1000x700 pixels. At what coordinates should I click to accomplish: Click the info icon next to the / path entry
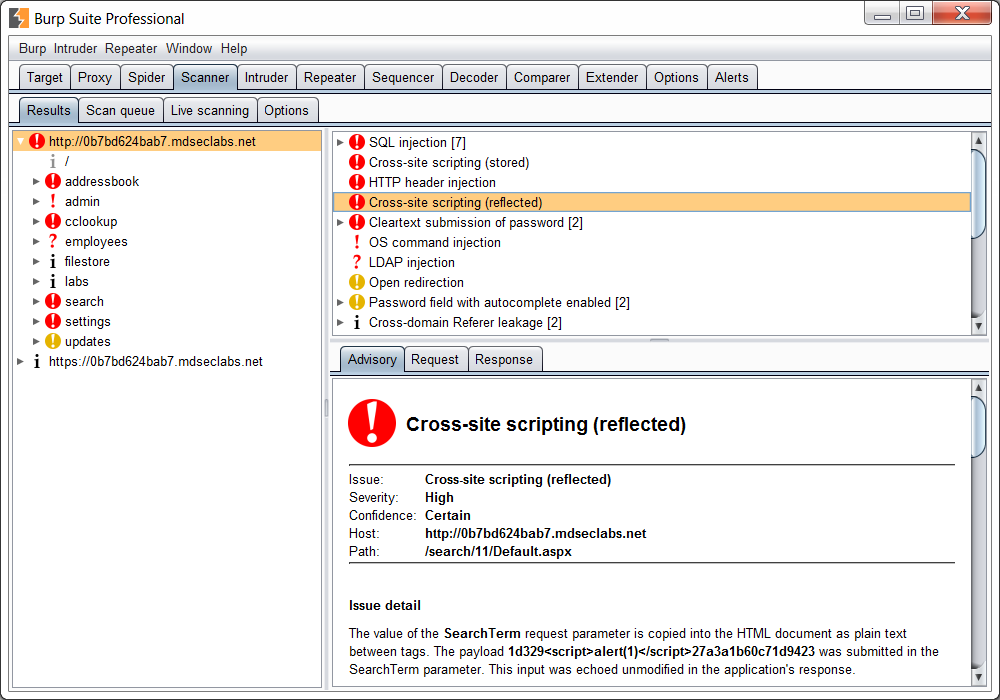[52, 161]
